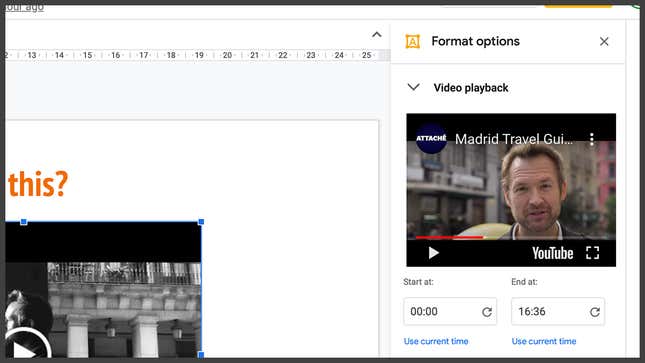645x363 pixels.
Task: Use current time for Start at
Action: (436, 341)
